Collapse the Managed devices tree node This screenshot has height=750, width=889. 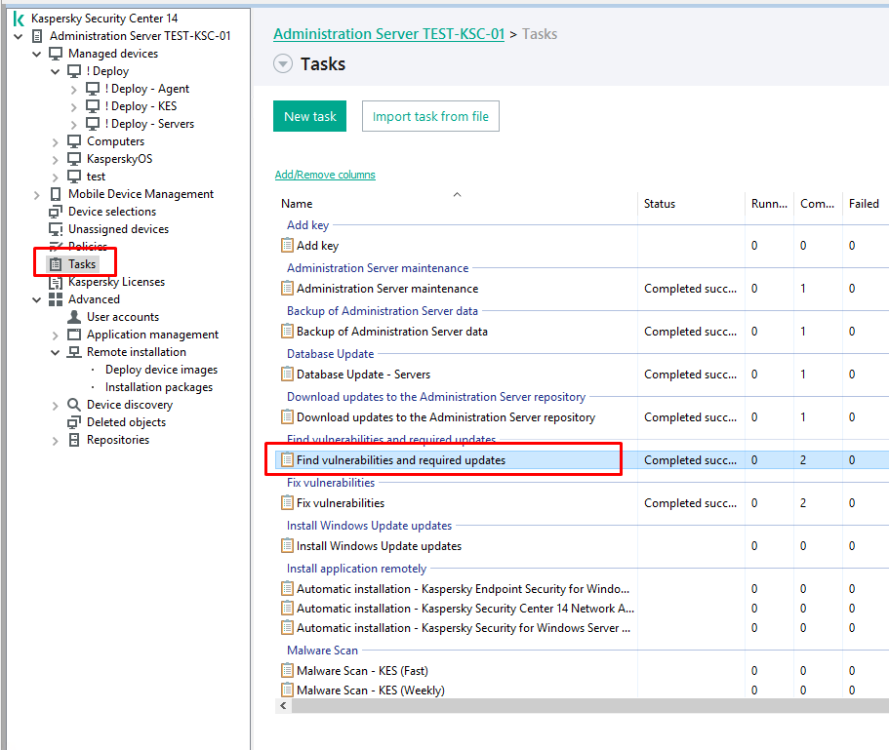[38, 54]
